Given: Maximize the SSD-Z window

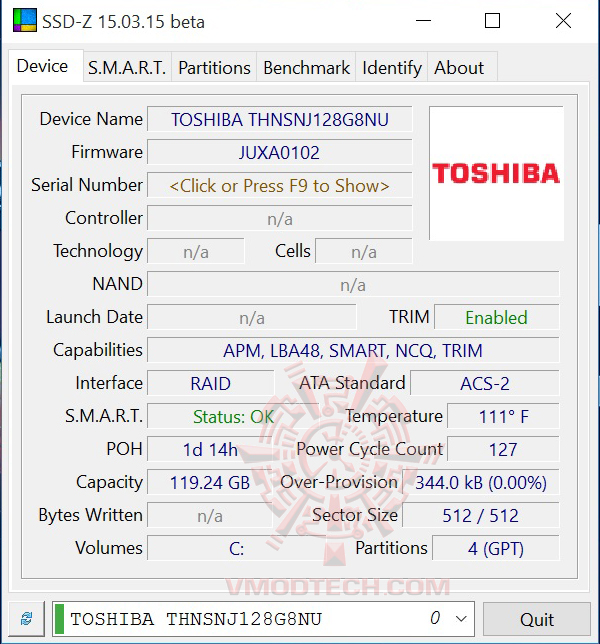Looking at the screenshot, I should point(492,21).
